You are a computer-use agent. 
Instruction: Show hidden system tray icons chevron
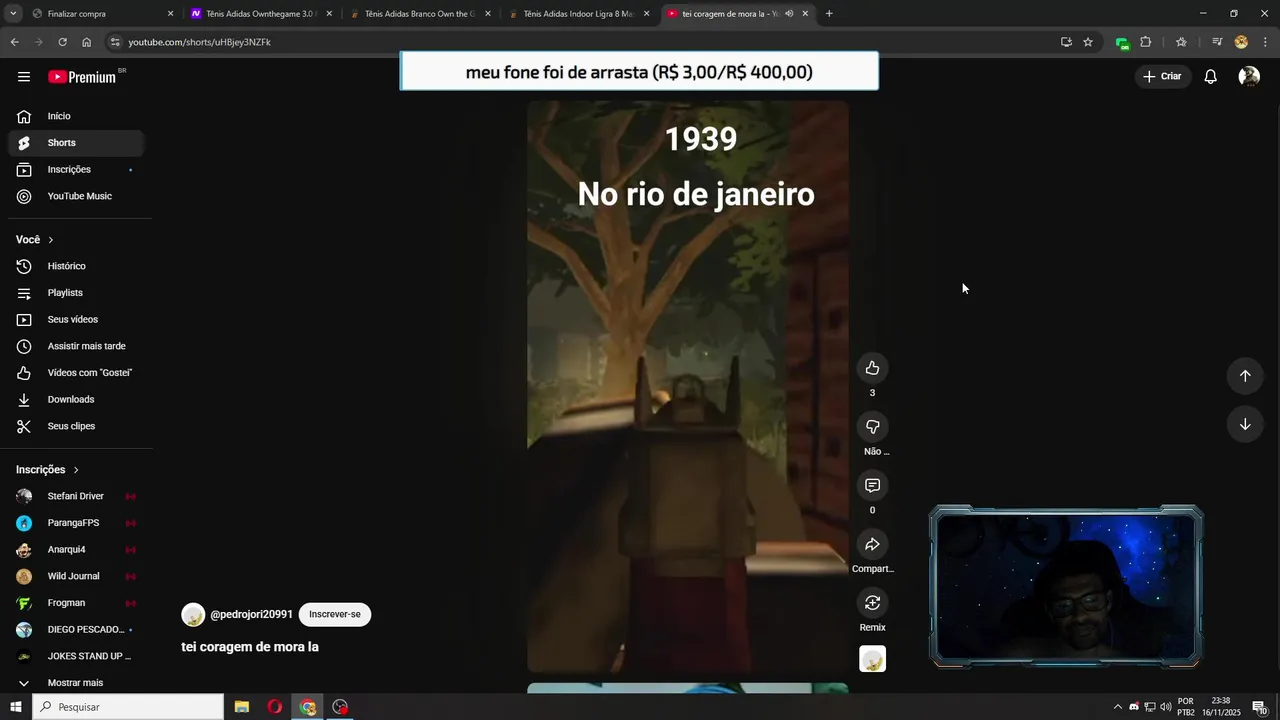point(1118,707)
